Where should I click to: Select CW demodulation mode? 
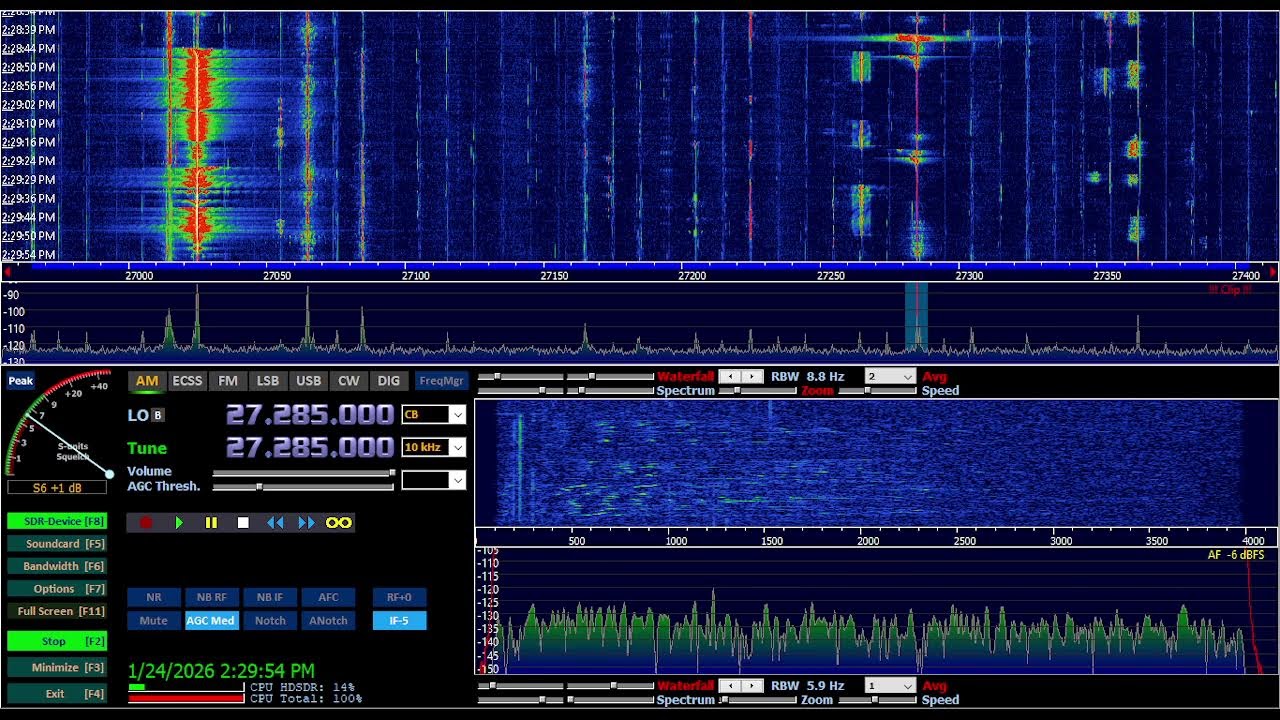(349, 381)
